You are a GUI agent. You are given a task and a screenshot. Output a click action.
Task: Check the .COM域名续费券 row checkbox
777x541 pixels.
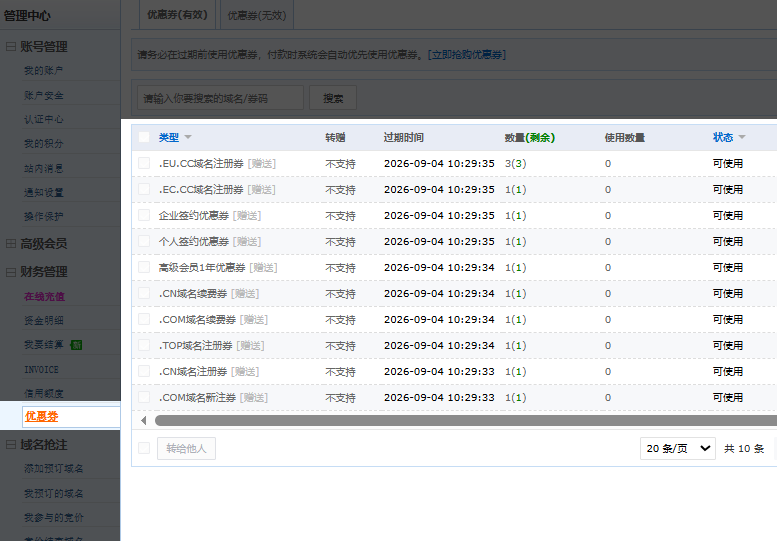pos(144,319)
